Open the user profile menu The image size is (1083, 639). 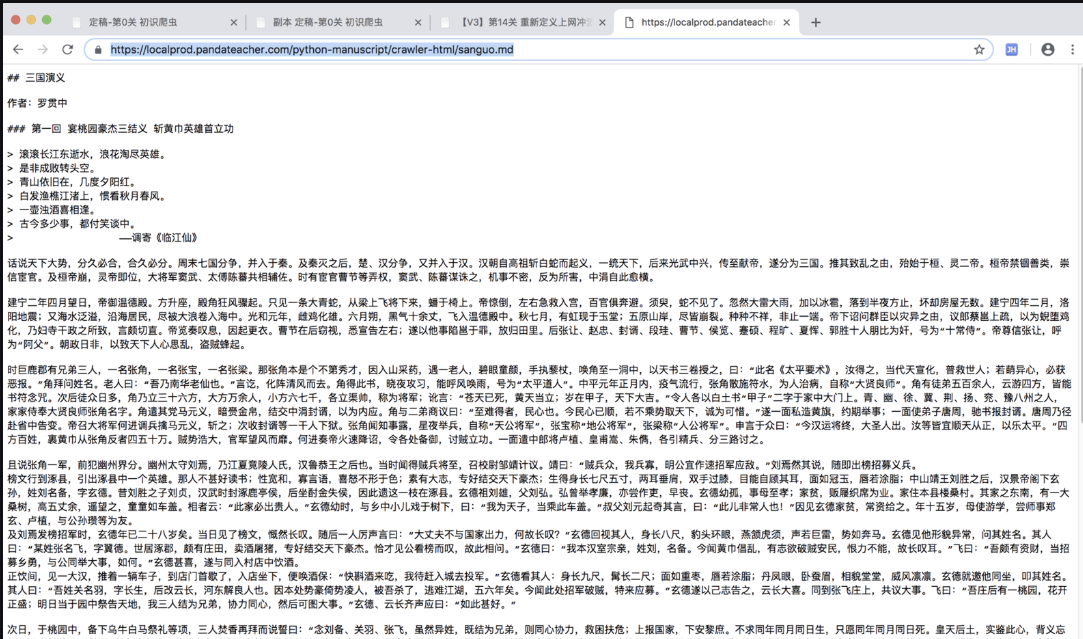pos(1048,50)
